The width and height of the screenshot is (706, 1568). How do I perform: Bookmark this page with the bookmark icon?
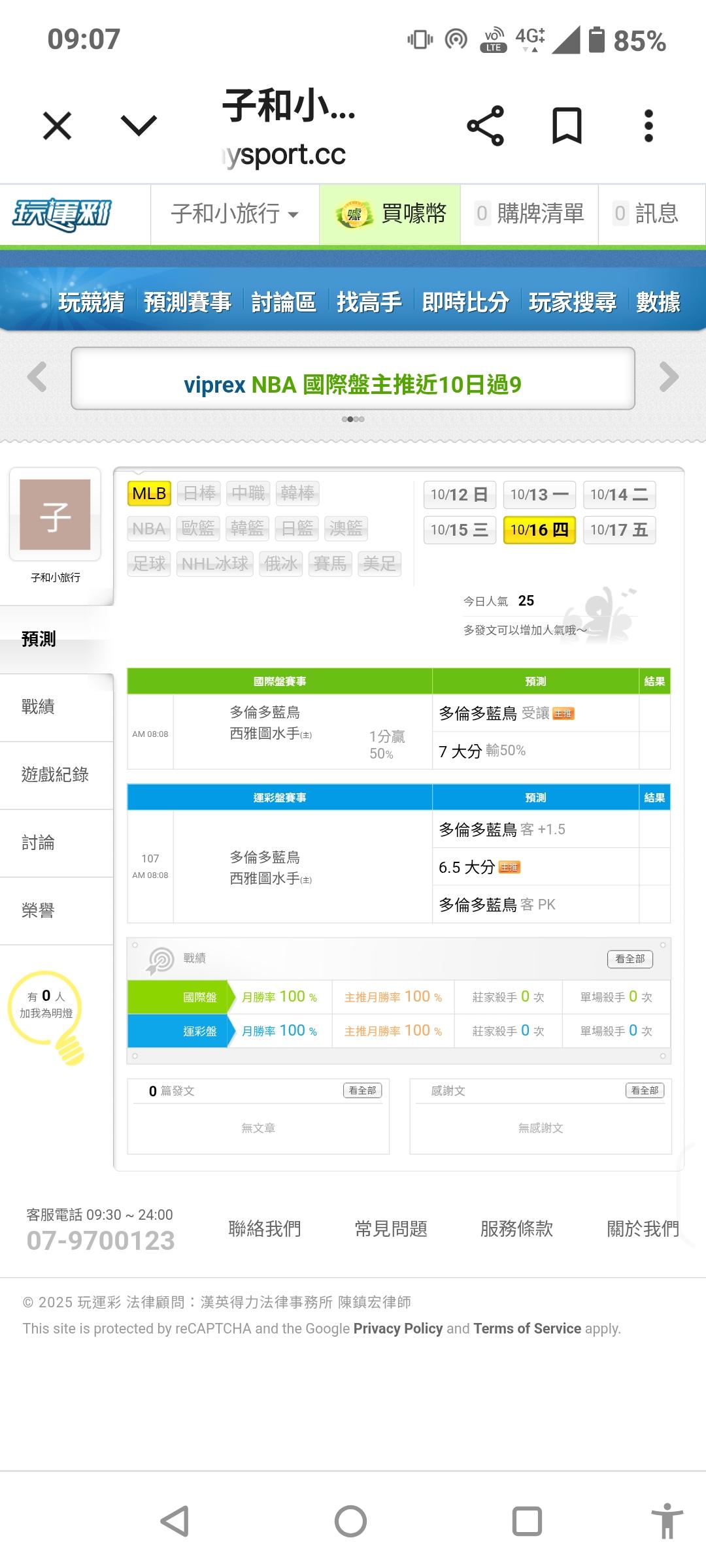pos(567,125)
